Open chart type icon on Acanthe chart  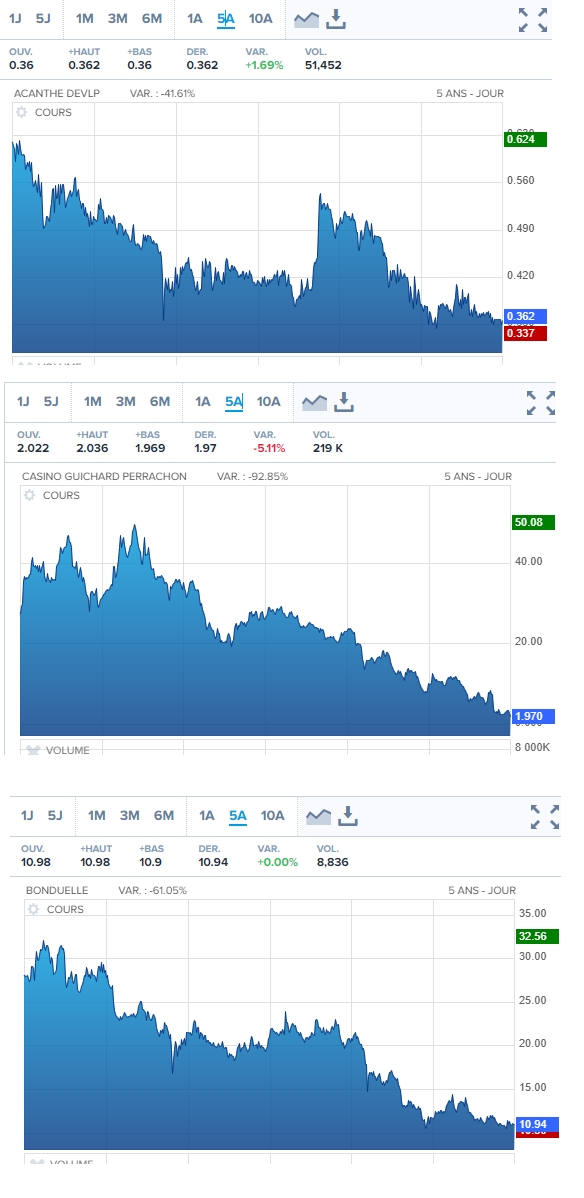307,19
